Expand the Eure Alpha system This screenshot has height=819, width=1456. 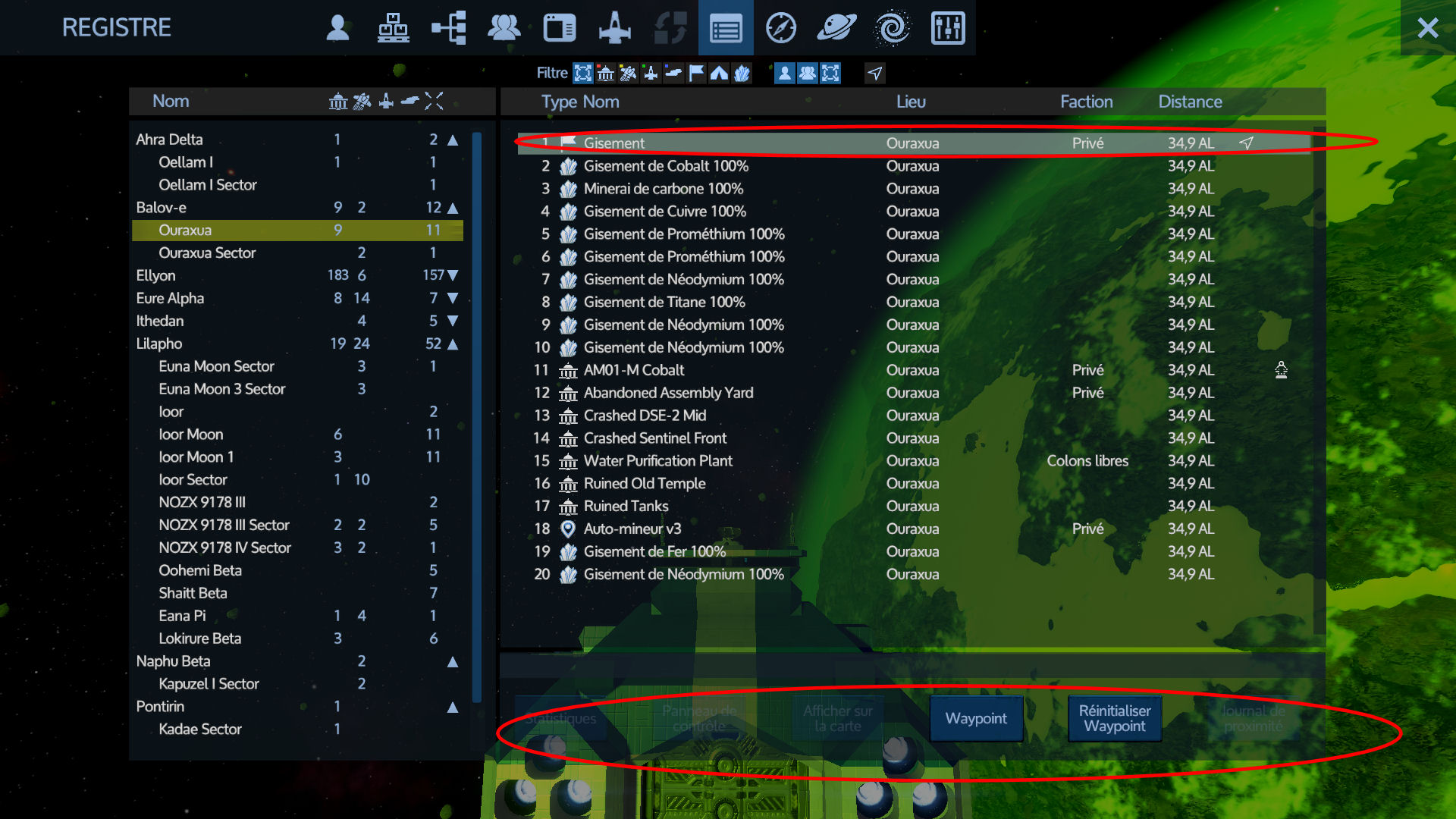pos(453,298)
